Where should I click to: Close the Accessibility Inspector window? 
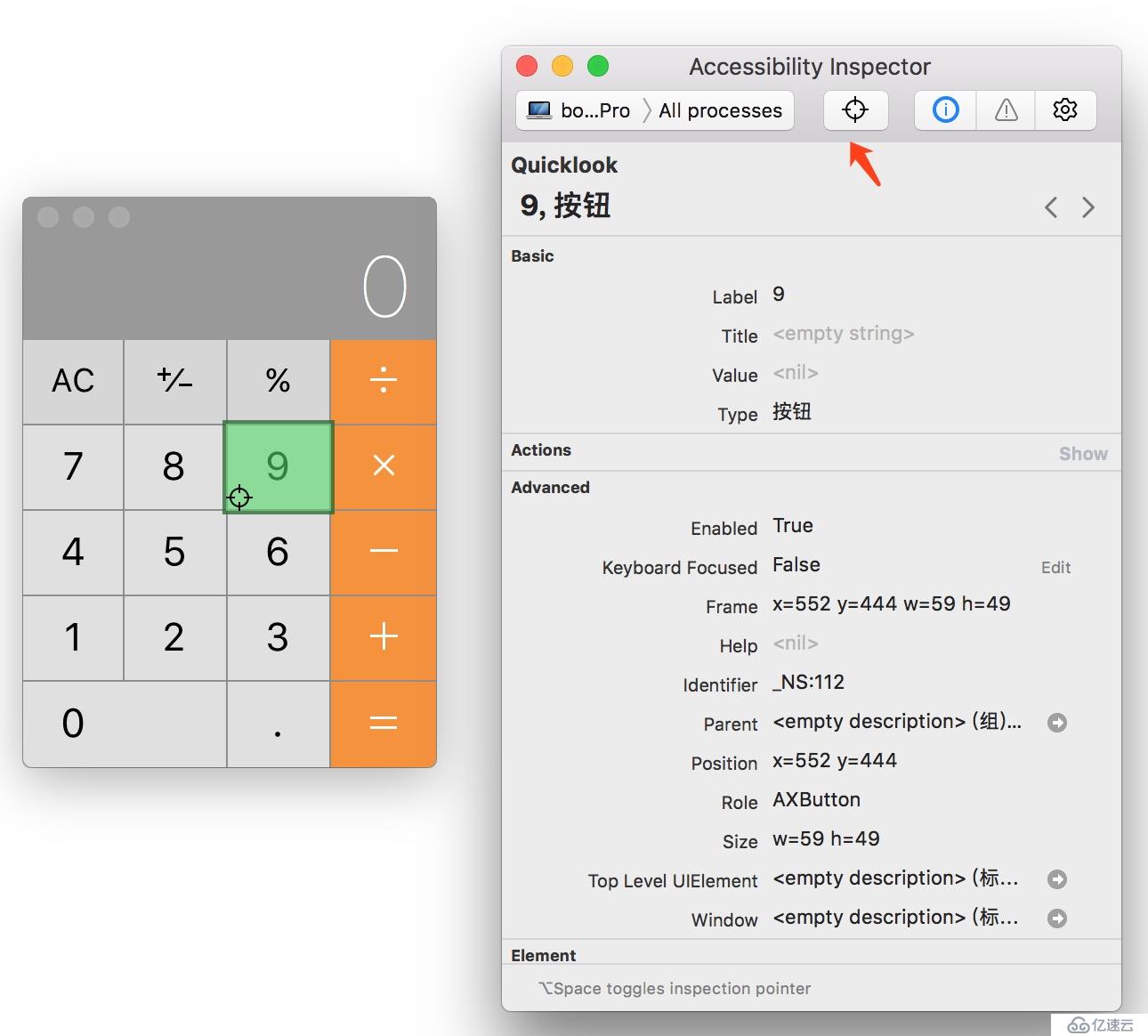pyautogui.click(x=527, y=66)
